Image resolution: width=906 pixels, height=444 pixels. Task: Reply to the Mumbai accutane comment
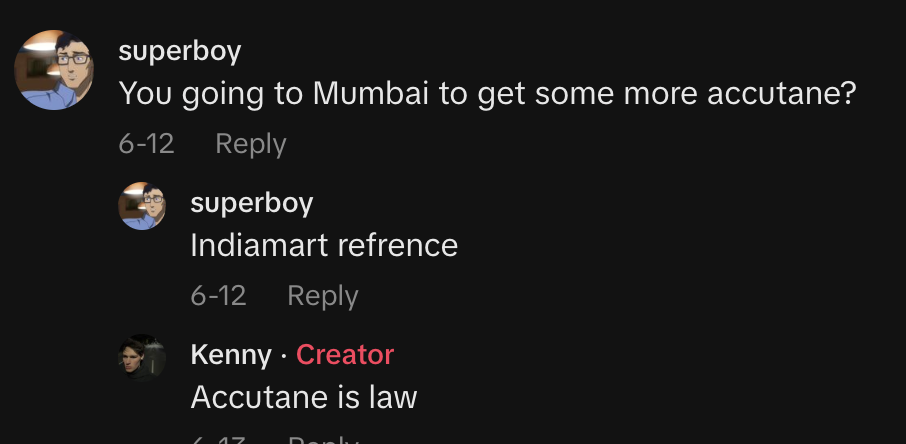pyautogui.click(x=251, y=144)
